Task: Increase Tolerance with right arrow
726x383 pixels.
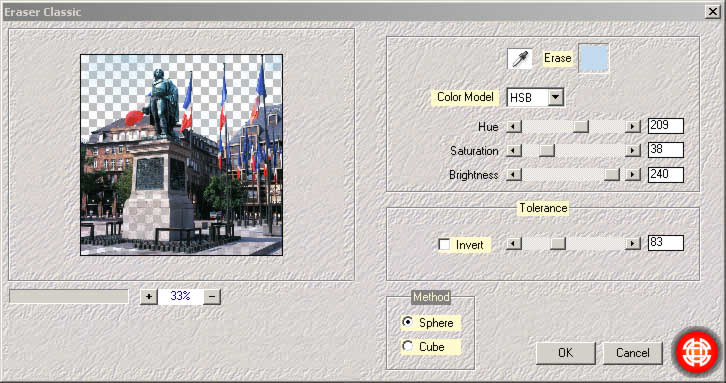Action: (632, 243)
